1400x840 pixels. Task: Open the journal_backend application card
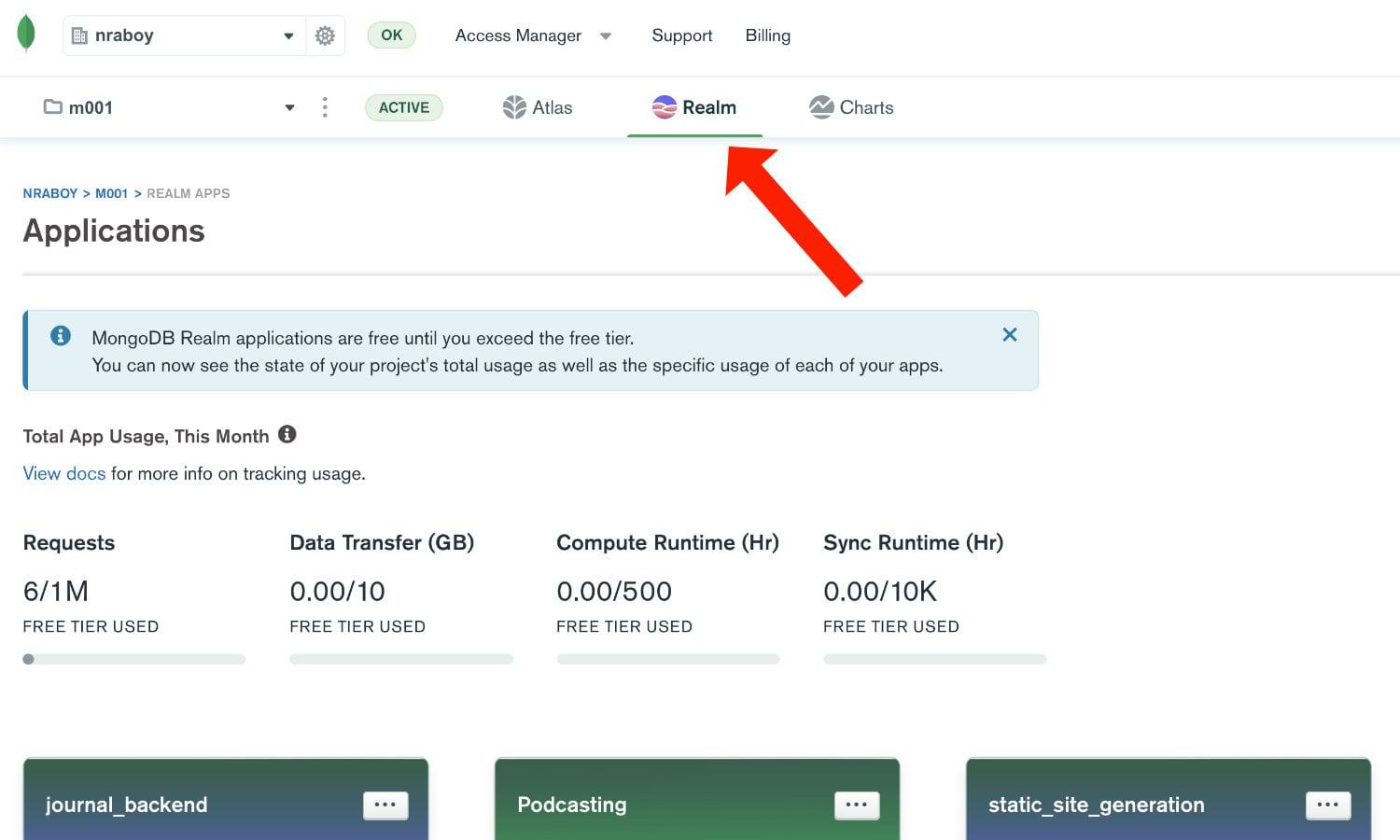226,800
